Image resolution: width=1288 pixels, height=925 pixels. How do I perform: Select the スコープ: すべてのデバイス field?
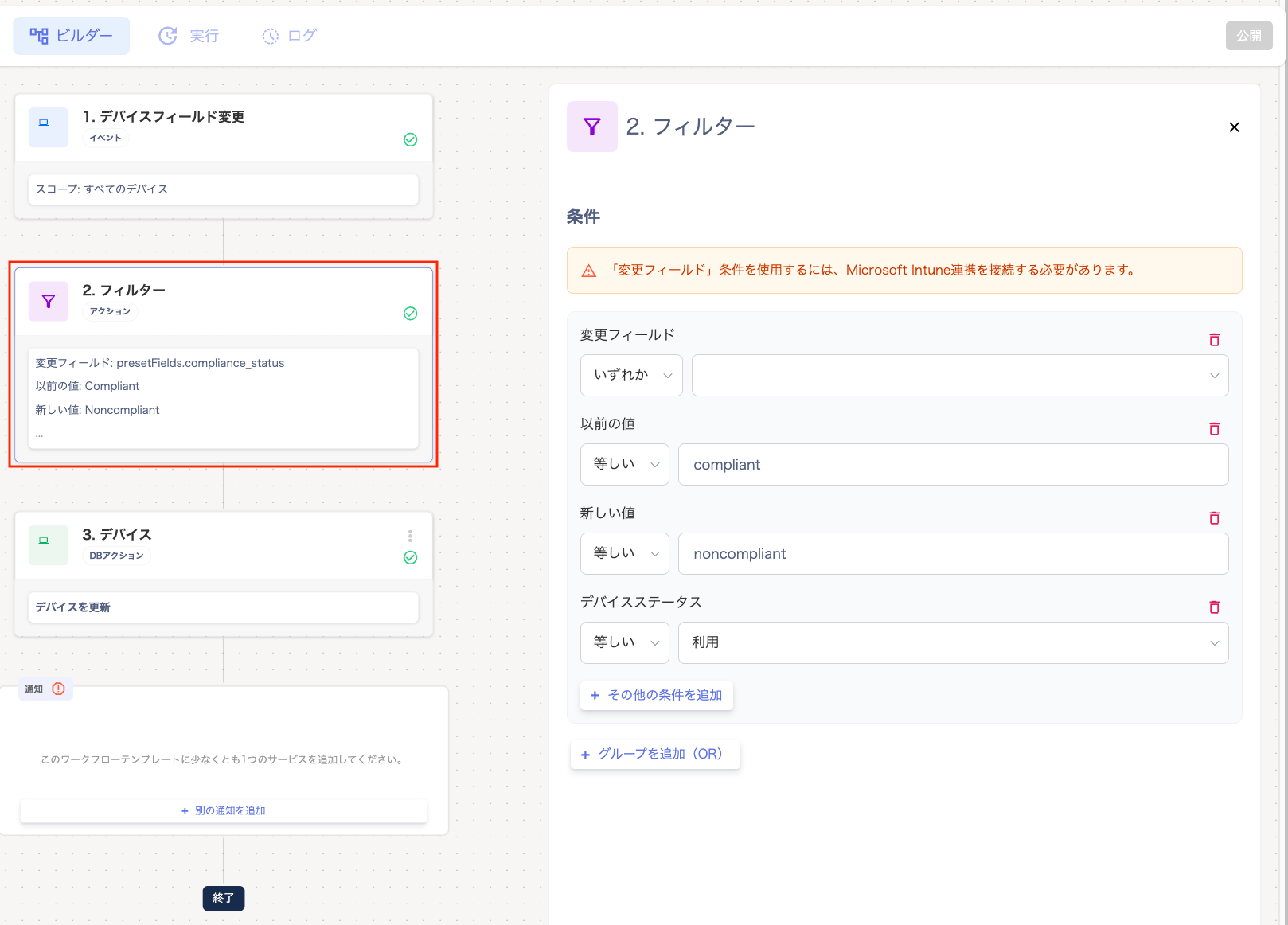pos(224,189)
